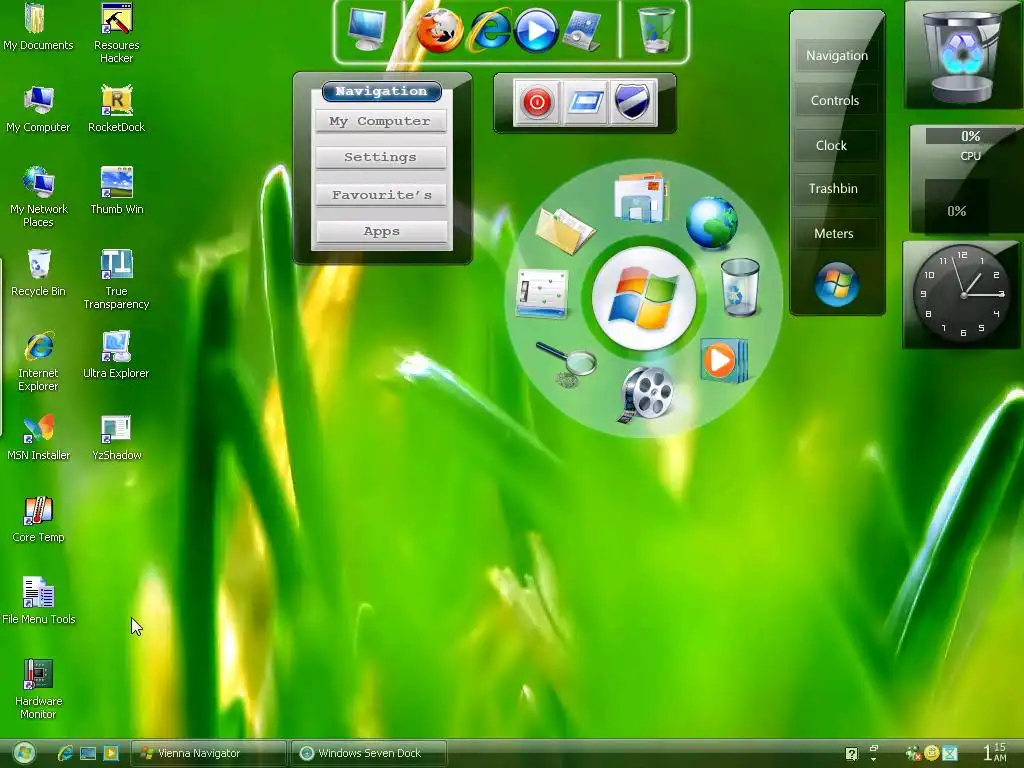
Task: Switch to the Windows Seven Dock taskbar button
Action: click(x=369, y=754)
